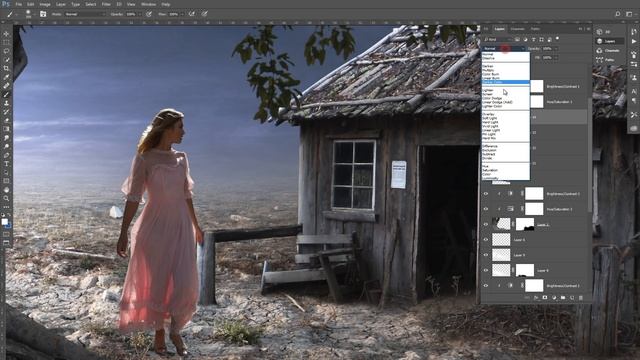Open the Brush panel toggle icon

coord(43,14)
